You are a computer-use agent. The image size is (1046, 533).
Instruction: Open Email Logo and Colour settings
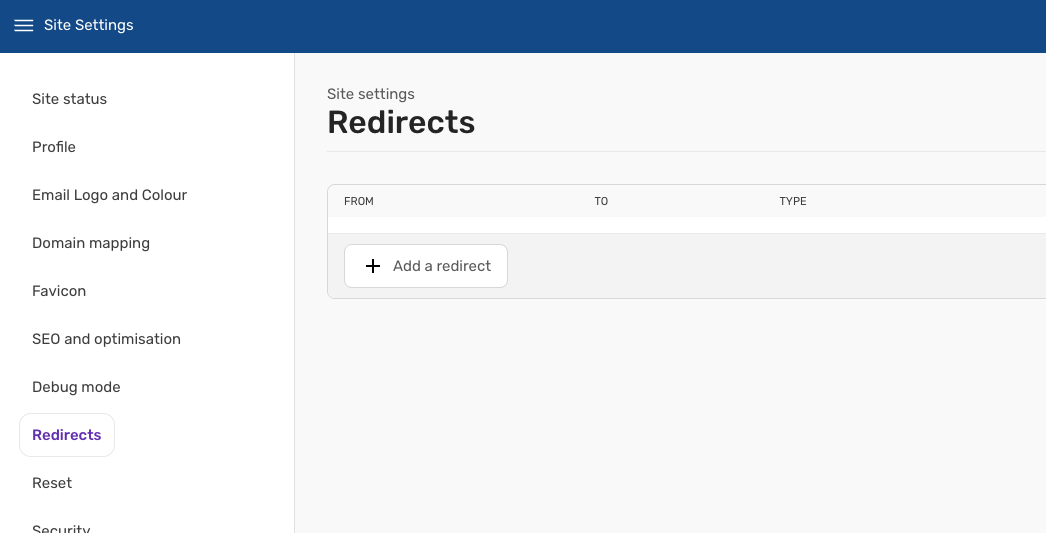(109, 195)
